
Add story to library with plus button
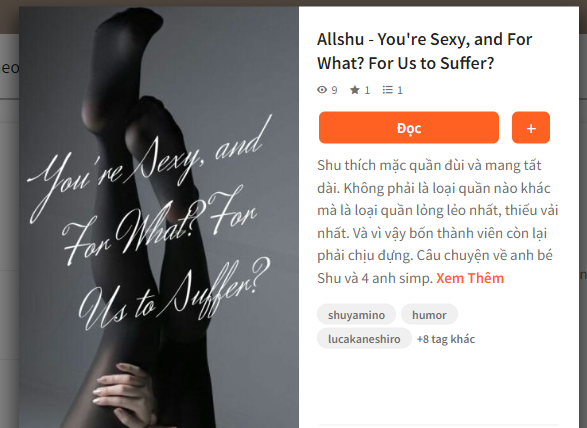(531, 128)
